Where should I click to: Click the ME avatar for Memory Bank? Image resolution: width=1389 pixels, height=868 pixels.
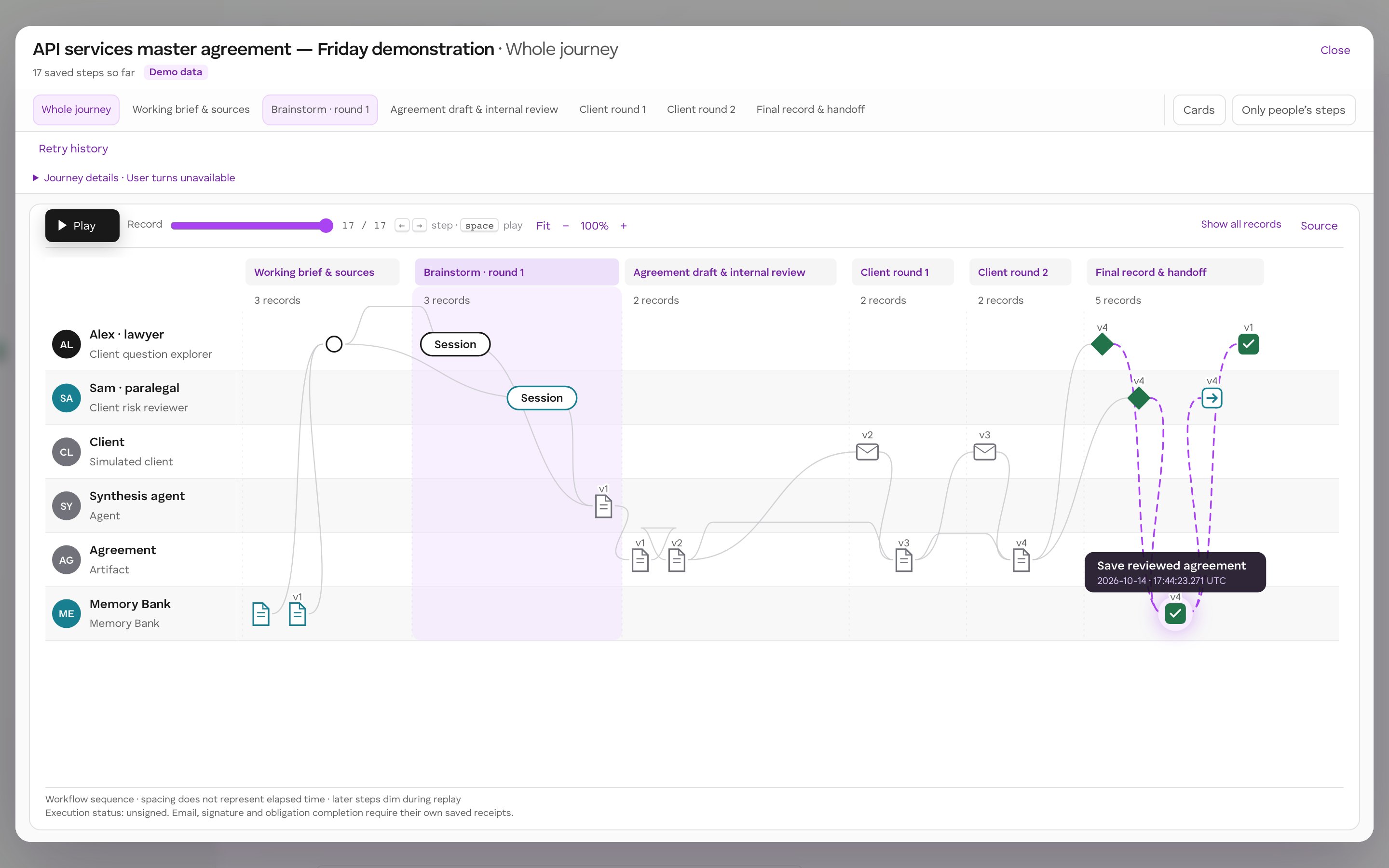(x=67, y=614)
